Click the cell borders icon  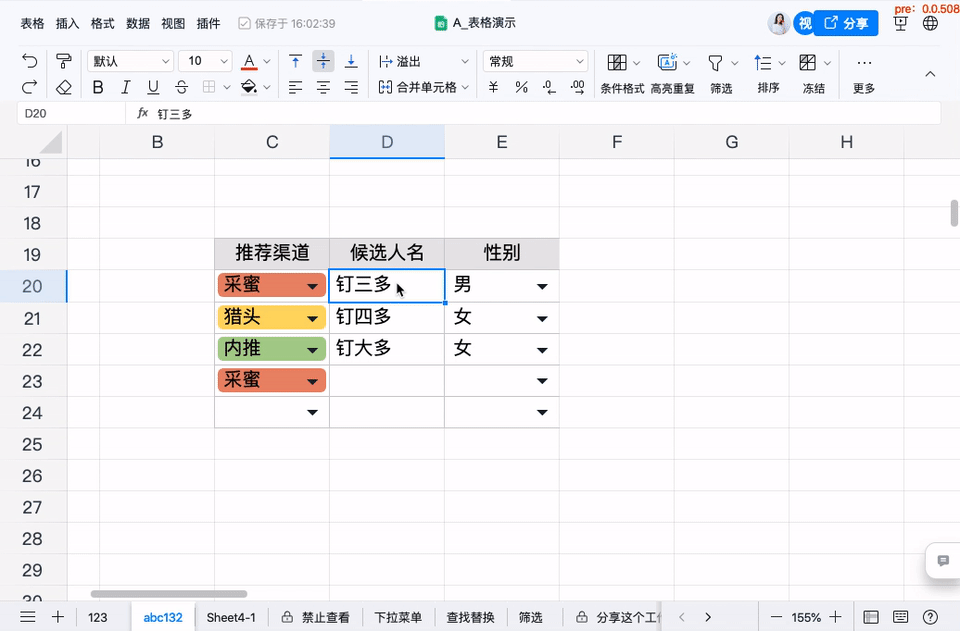[209, 88]
